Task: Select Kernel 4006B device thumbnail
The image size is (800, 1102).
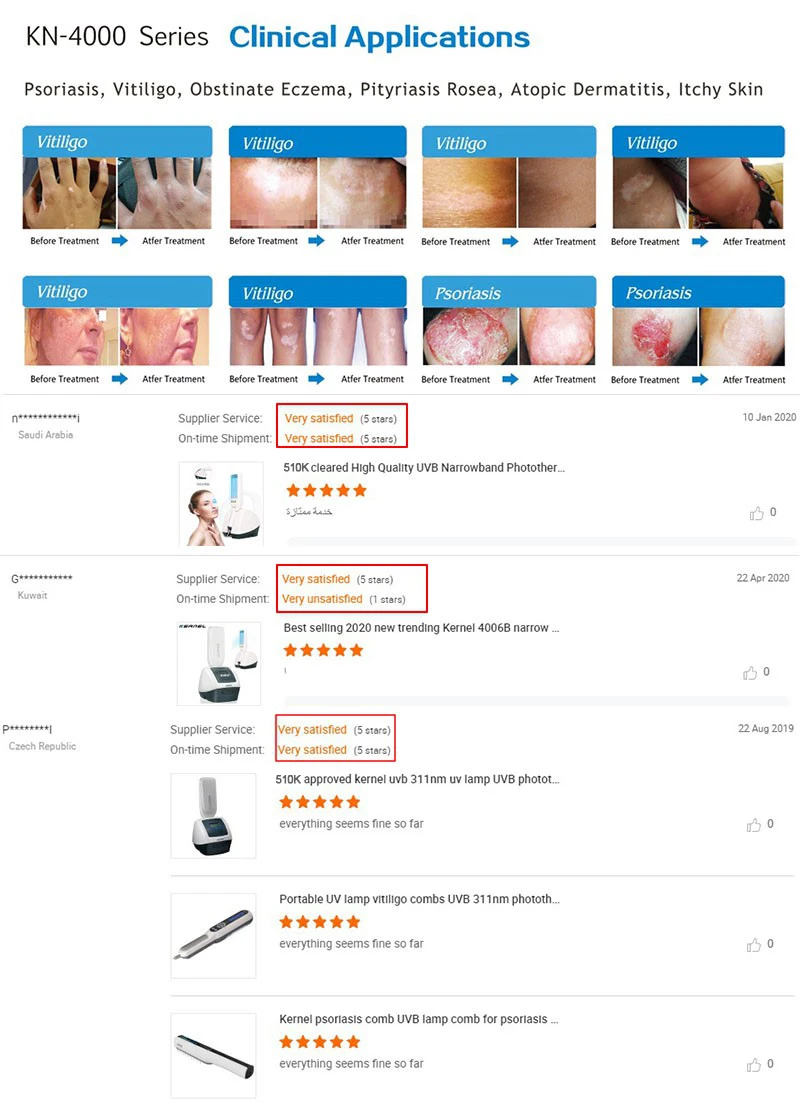Action: pyautogui.click(x=219, y=663)
